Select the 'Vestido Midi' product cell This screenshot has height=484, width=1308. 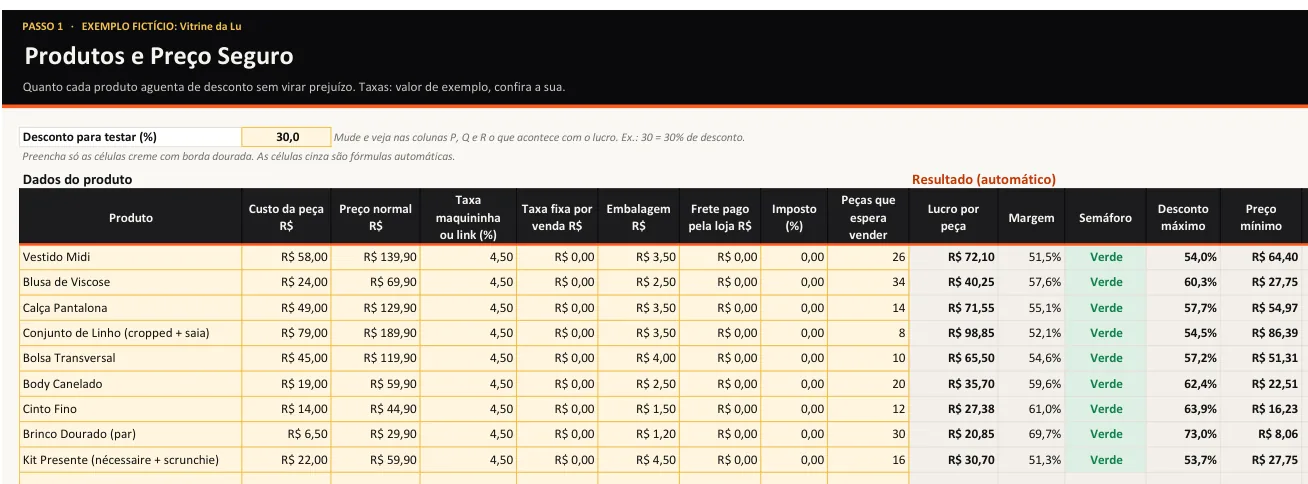tap(131, 257)
